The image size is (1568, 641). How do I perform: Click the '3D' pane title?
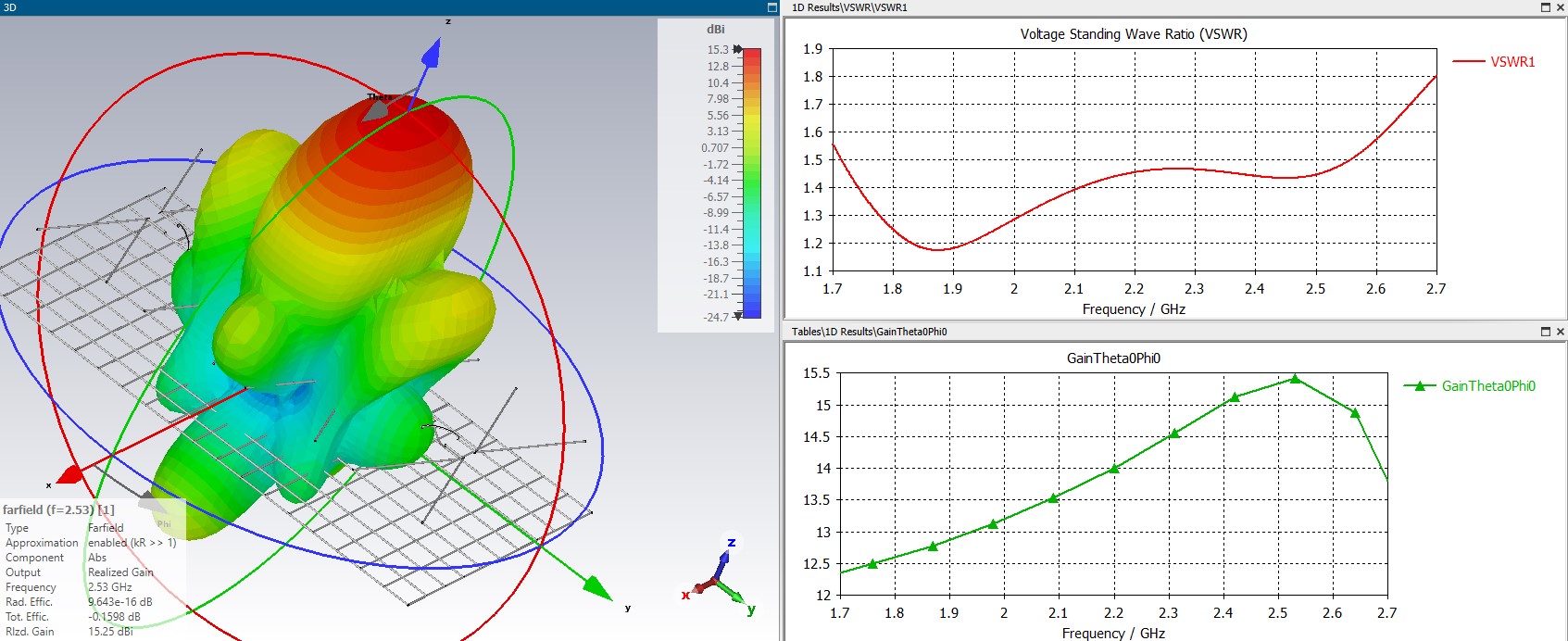point(9,7)
